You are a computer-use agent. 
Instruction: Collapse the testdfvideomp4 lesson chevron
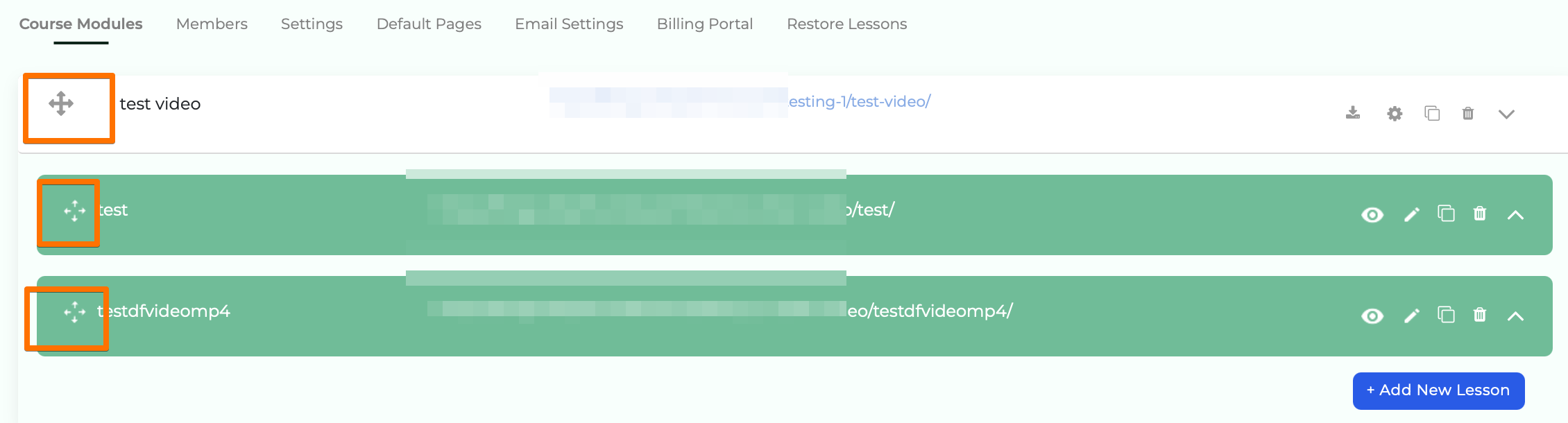point(1515,316)
